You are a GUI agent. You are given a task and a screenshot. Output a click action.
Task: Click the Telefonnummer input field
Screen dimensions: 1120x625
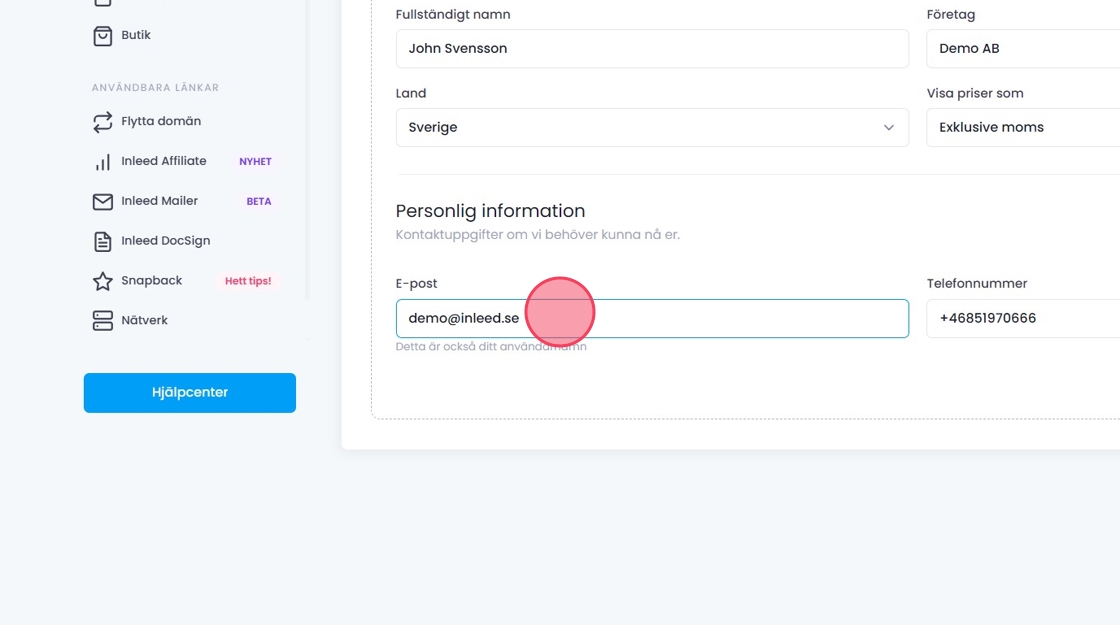[1022, 319]
